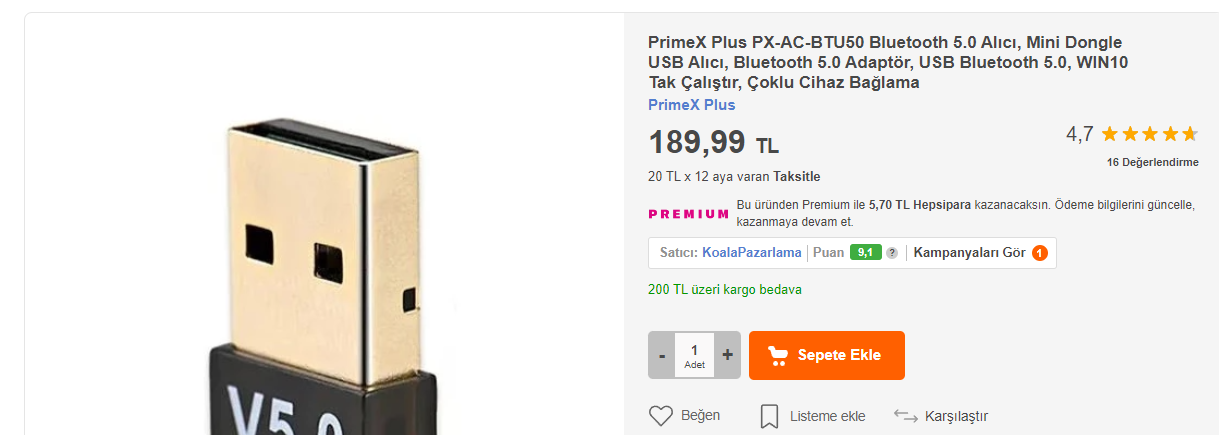This screenshot has width=1219, height=435.
Task: Click the Karşılaştır compare arrows icon
Action: pos(906,416)
